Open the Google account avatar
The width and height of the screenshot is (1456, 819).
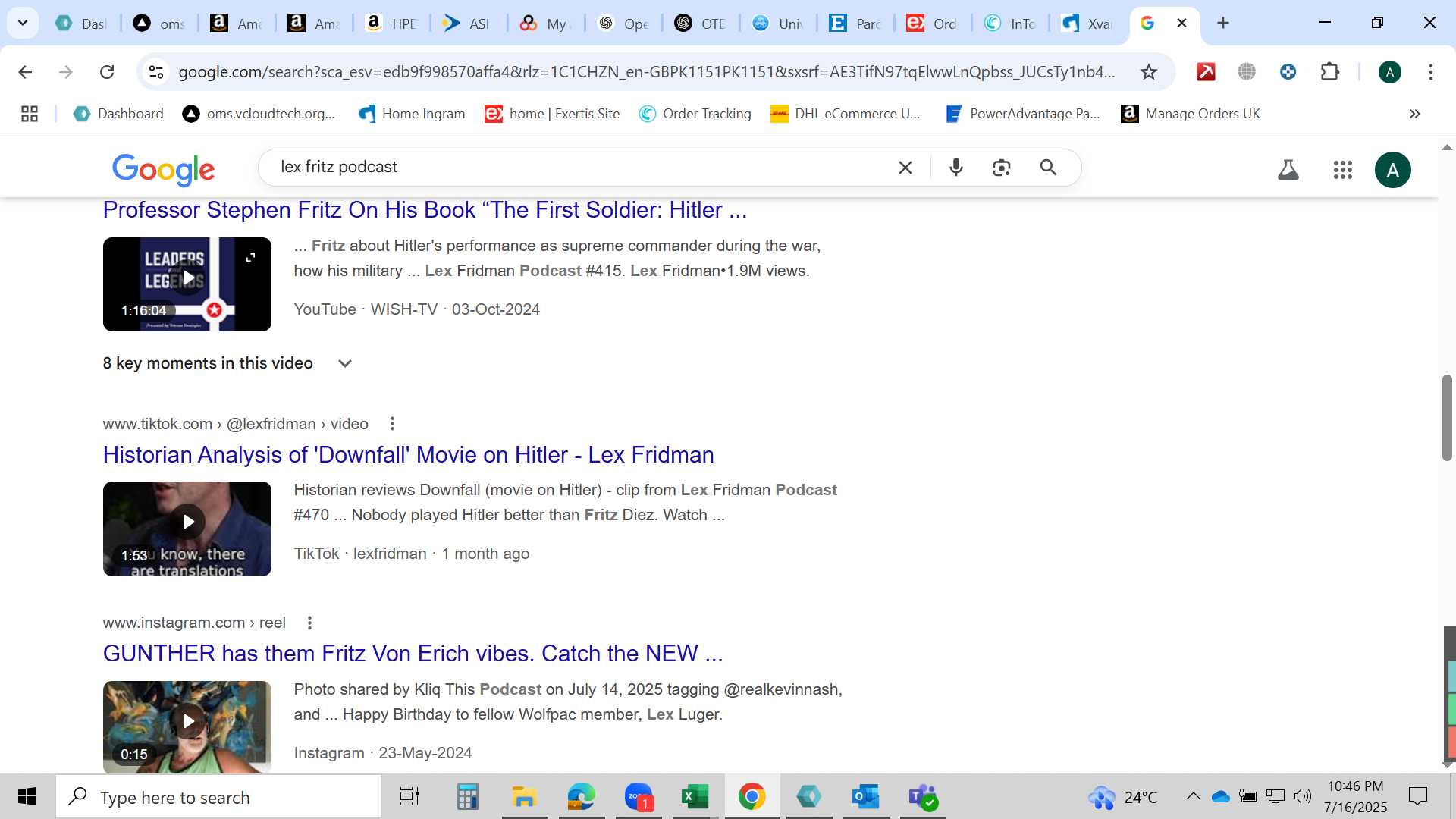1393,170
